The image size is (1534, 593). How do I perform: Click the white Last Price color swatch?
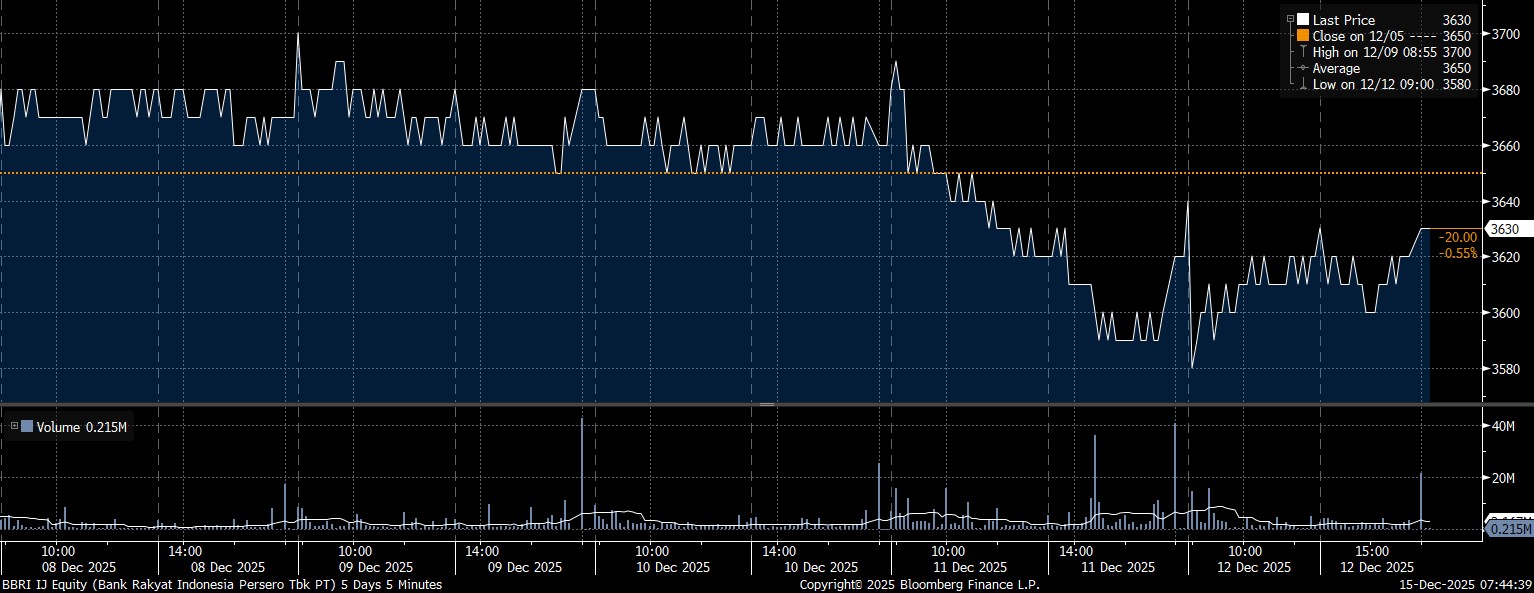click(1303, 20)
